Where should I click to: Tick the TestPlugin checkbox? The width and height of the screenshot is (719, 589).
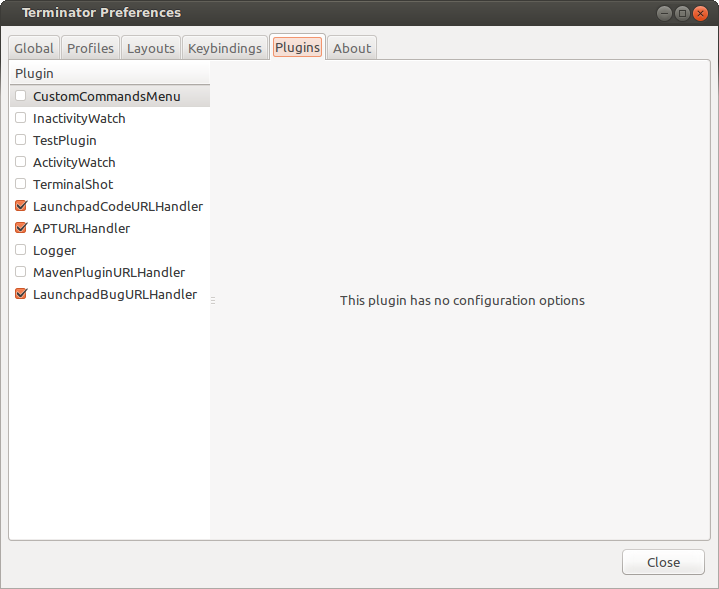click(21, 140)
